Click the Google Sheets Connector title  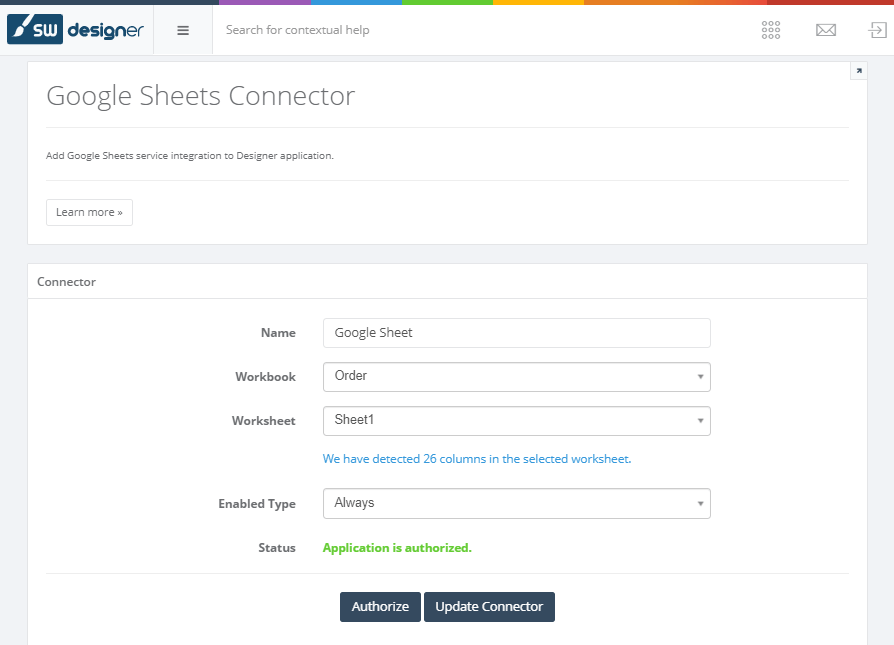click(x=201, y=96)
